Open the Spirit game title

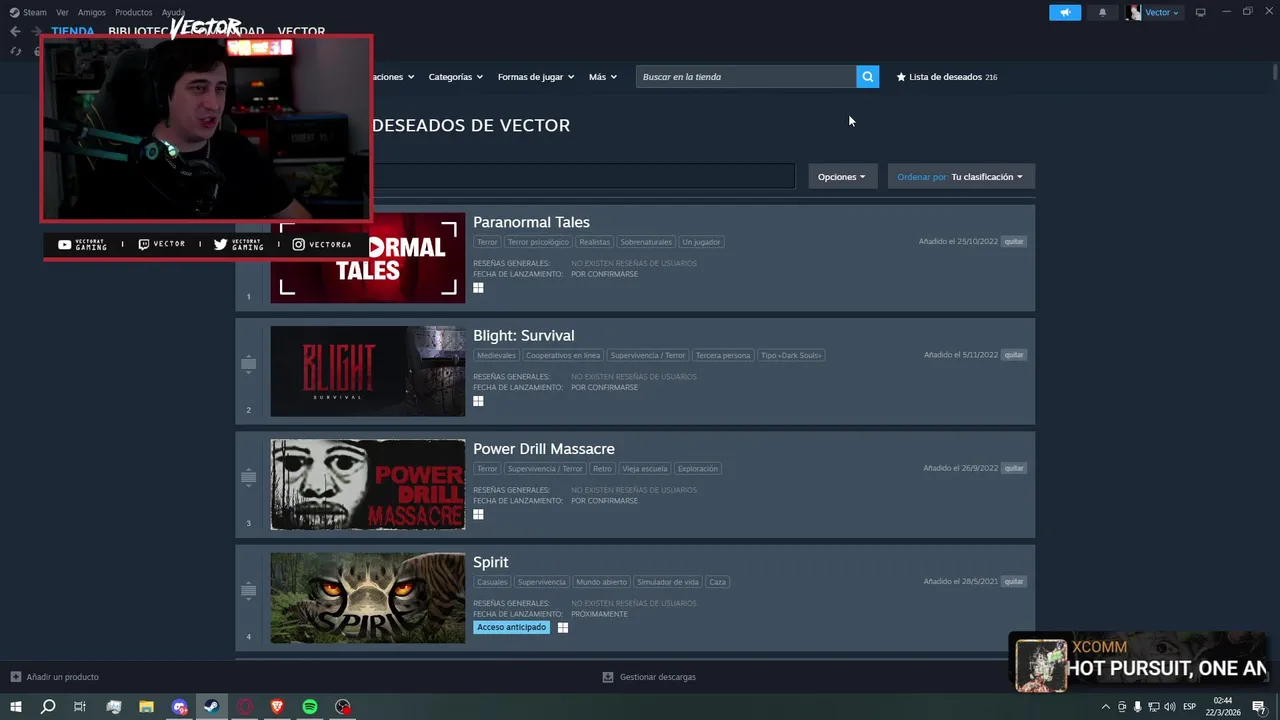tap(491, 562)
